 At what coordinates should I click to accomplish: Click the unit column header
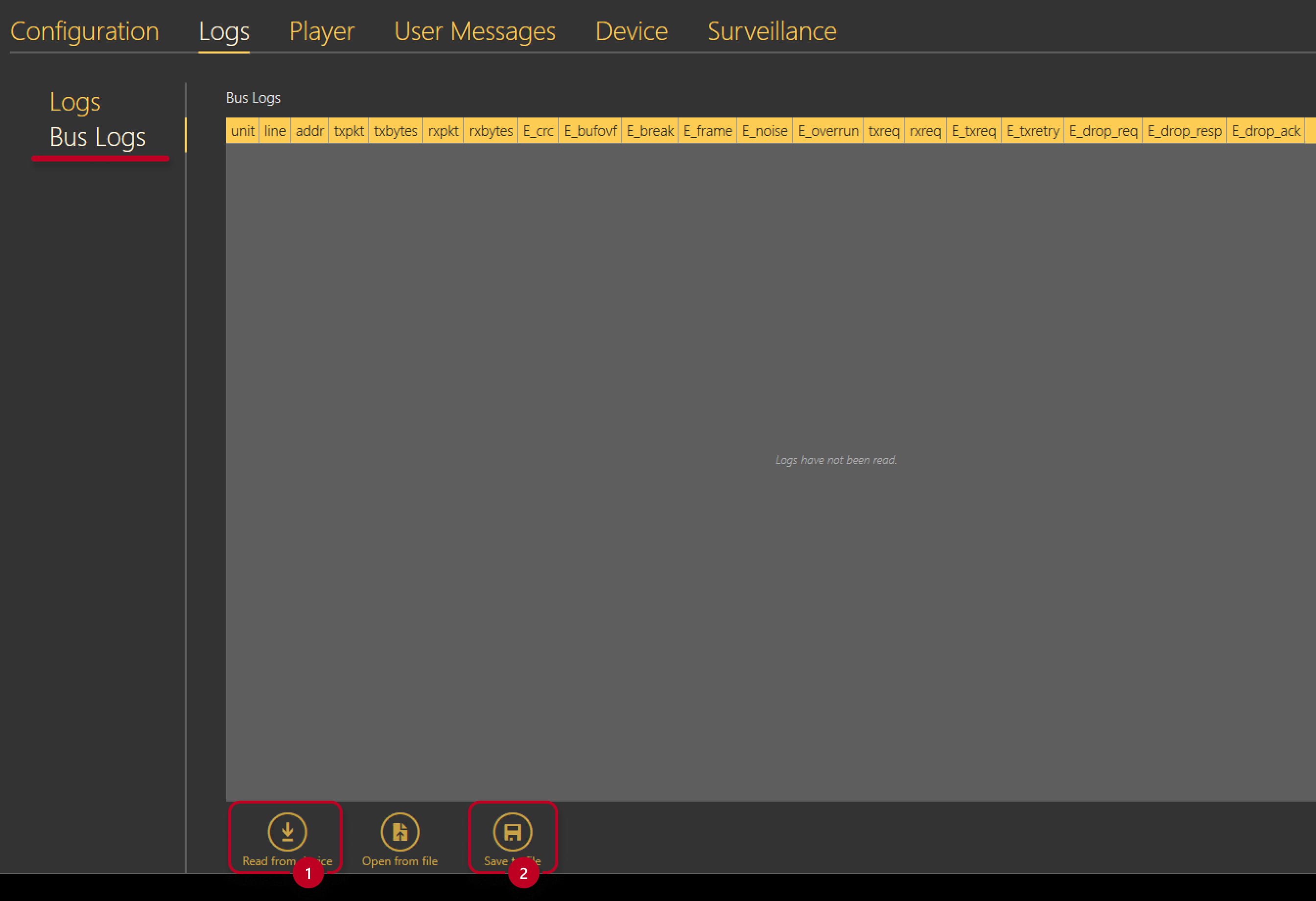[242, 131]
